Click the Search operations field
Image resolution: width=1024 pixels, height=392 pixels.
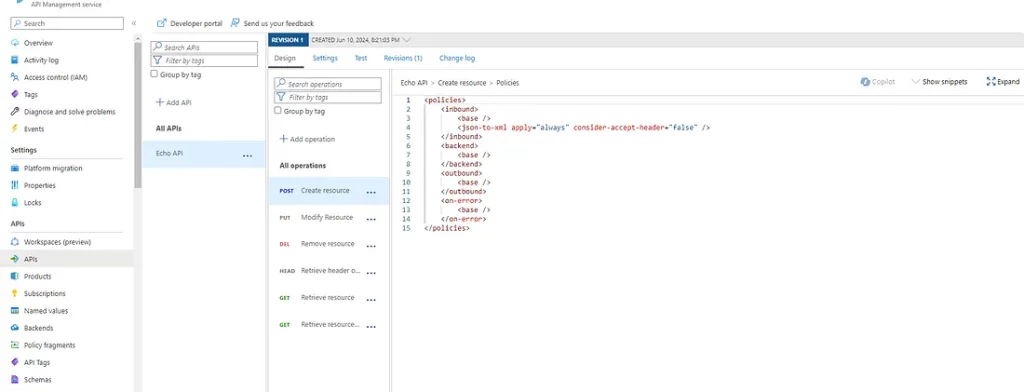point(328,84)
